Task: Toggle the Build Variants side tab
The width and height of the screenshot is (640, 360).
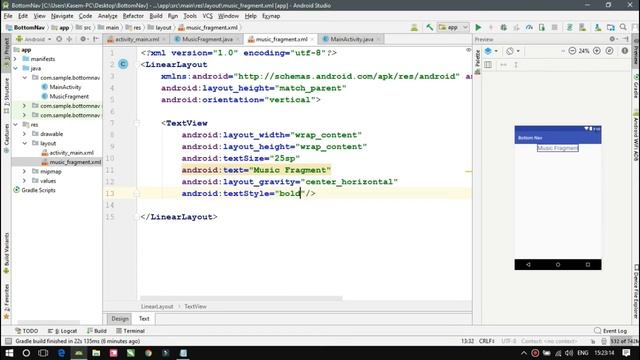Action: pyautogui.click(x=6, y=253)
